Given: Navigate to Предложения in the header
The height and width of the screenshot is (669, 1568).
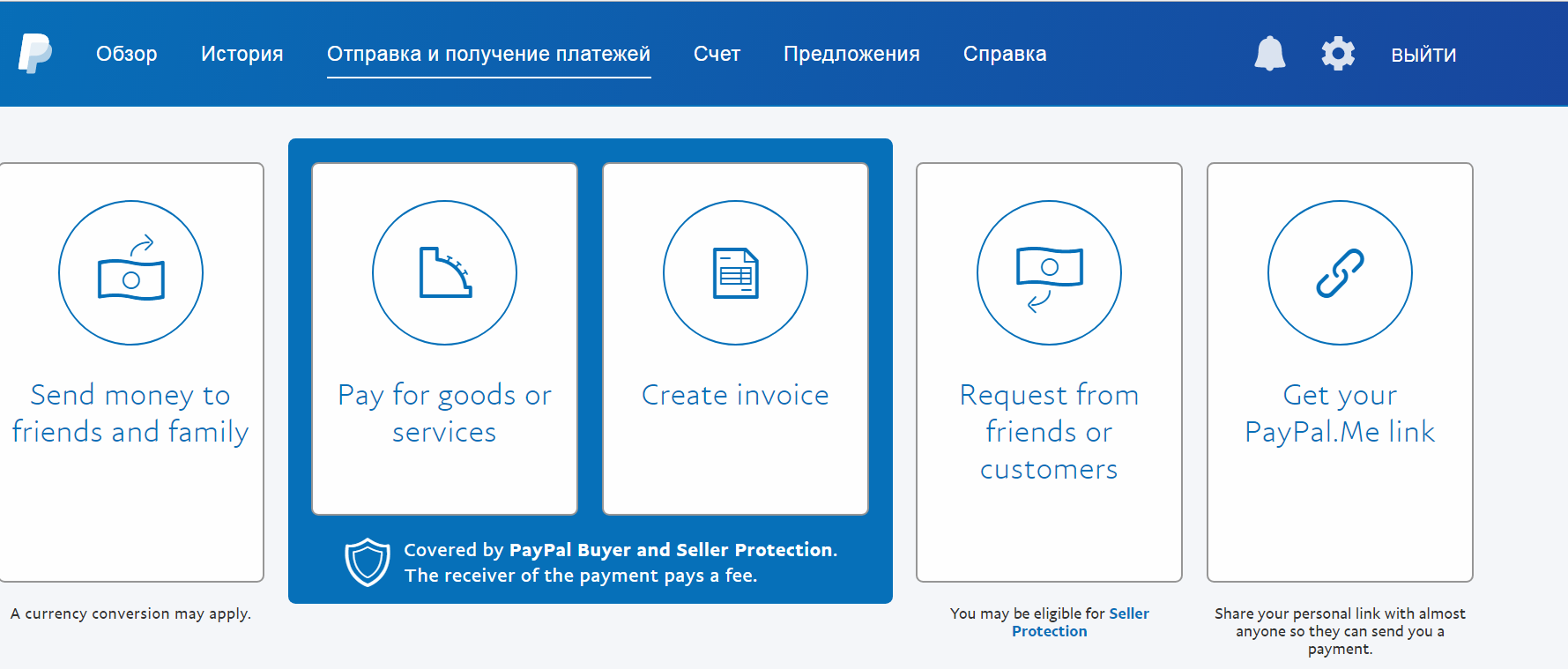Looking at the screenshot, I should click(x=851, y=54).
